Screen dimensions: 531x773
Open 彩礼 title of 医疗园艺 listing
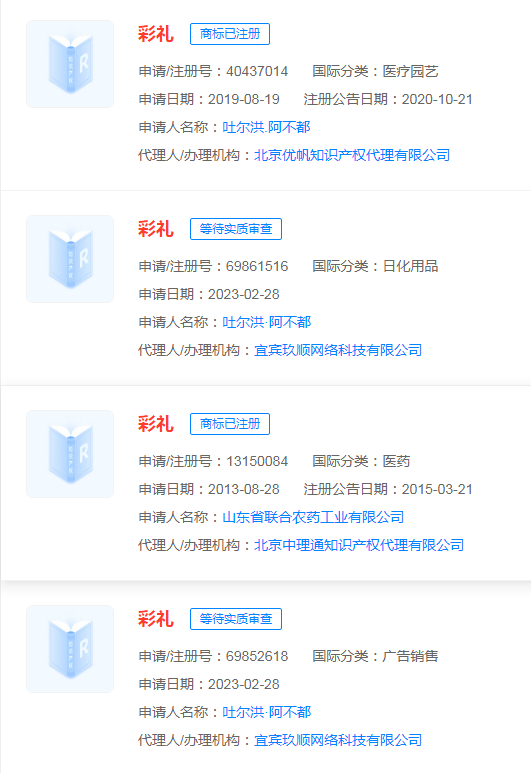click(x=156, y=34)
